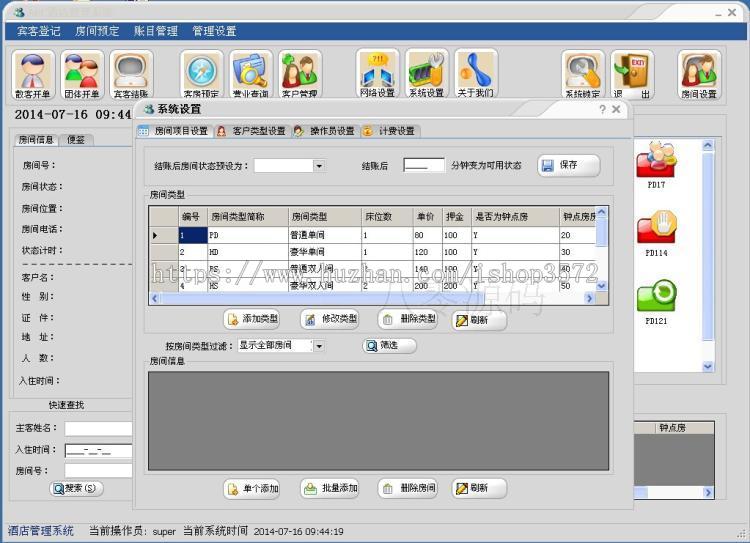The image size is (750, 543).
Task: Open the 账目管理 menu
Action: pyautogui.click(x=156, y=31)
